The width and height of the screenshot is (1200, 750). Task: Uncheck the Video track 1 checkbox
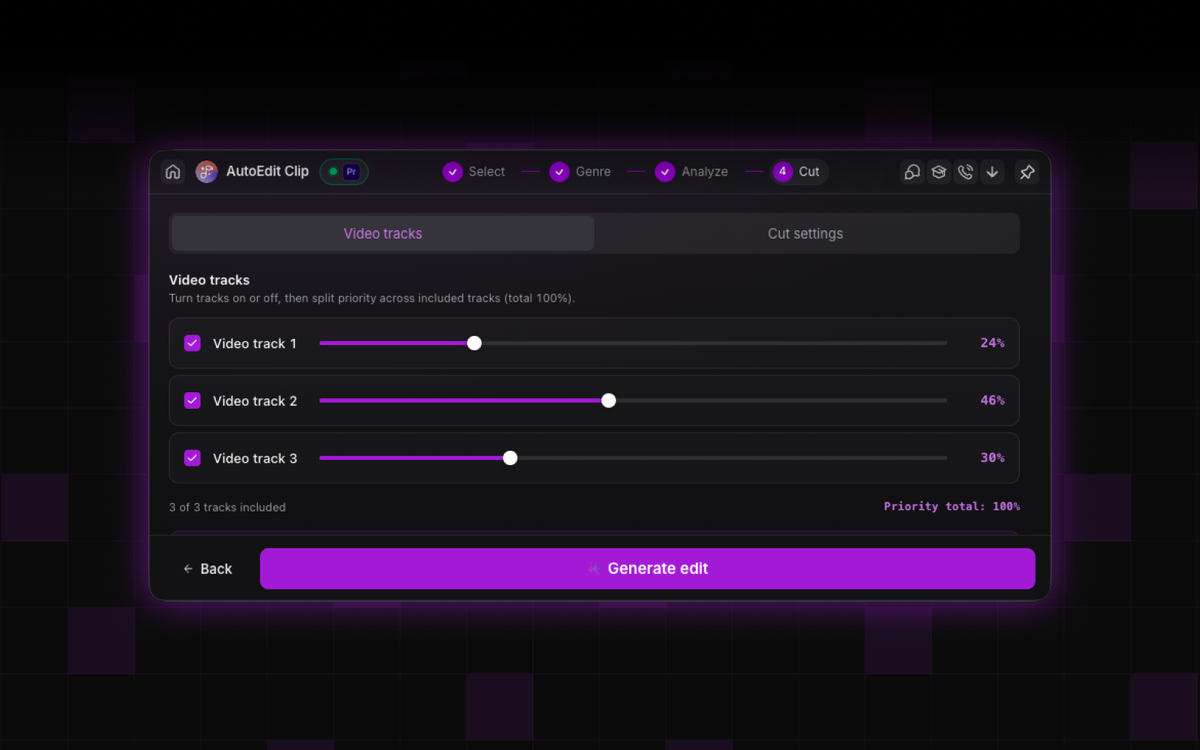coord(193,343)
